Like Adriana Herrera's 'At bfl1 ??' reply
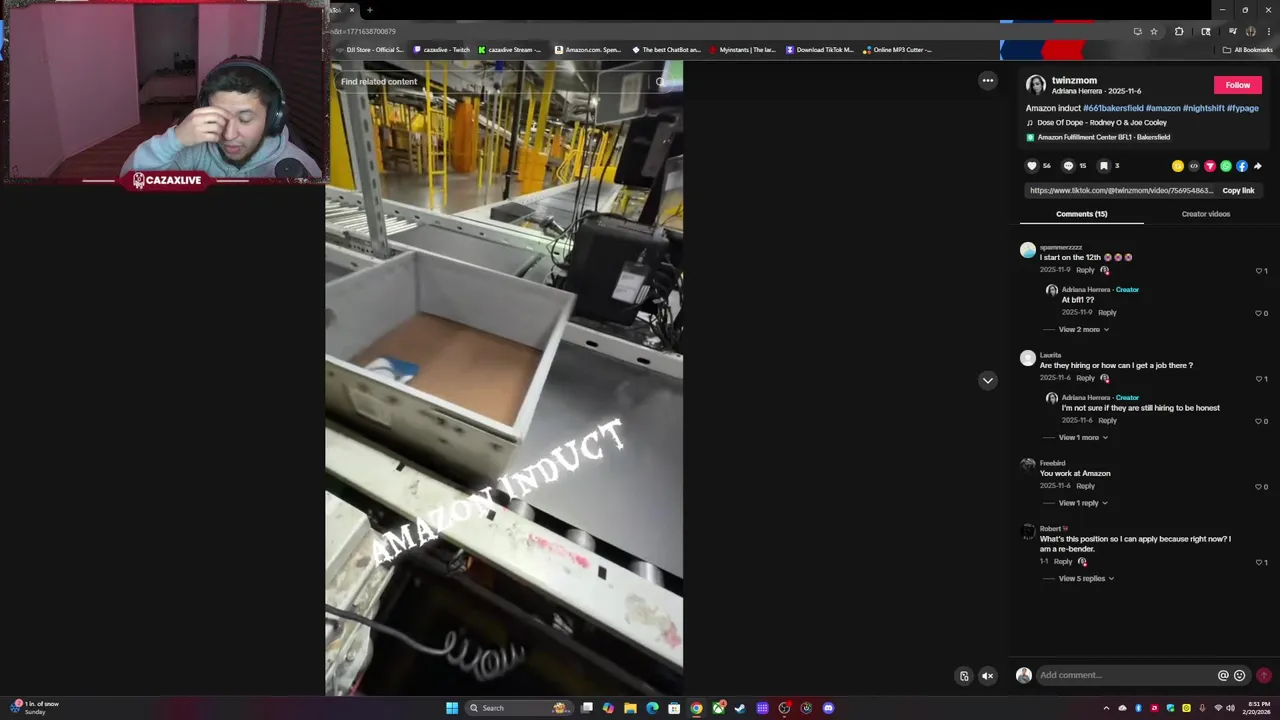Screen dimensions: 1280x720 click(x=1259, y=313)
